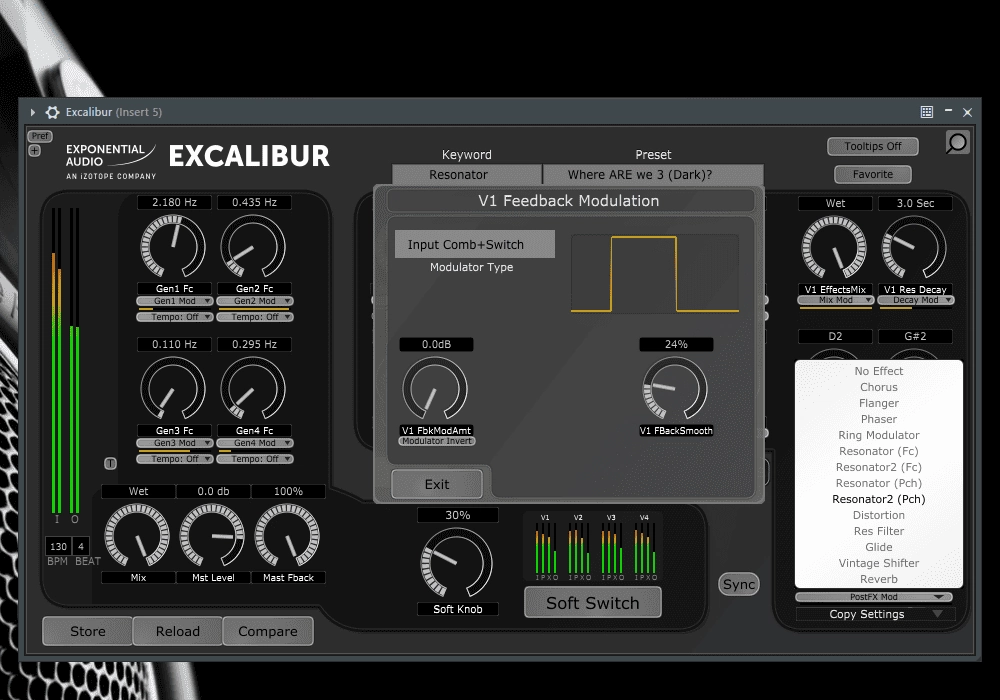Click the V1 FBackSmooth knob
The width and height of the screenshot is (1000, 700).
(x=675, y=388)
